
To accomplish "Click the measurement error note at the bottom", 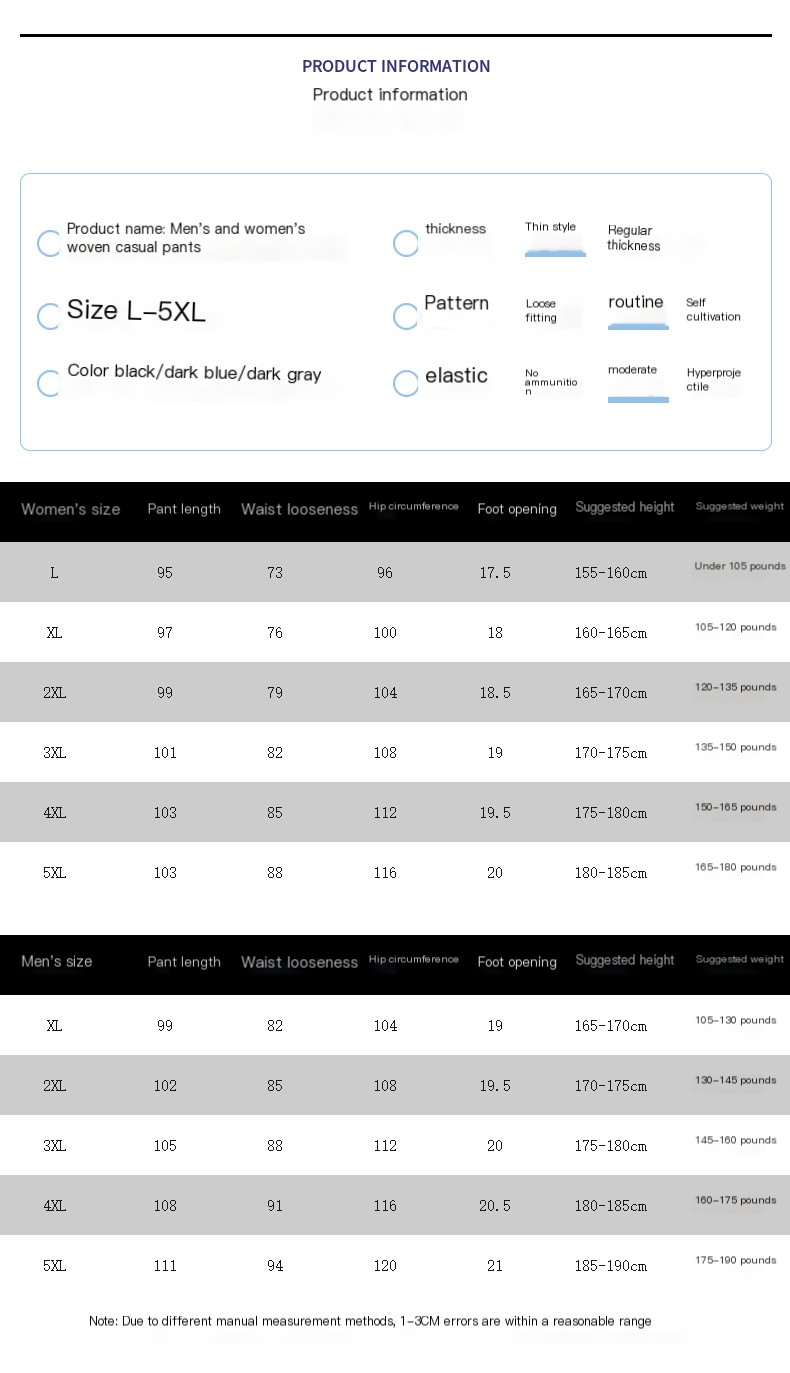I will 370,1321.
